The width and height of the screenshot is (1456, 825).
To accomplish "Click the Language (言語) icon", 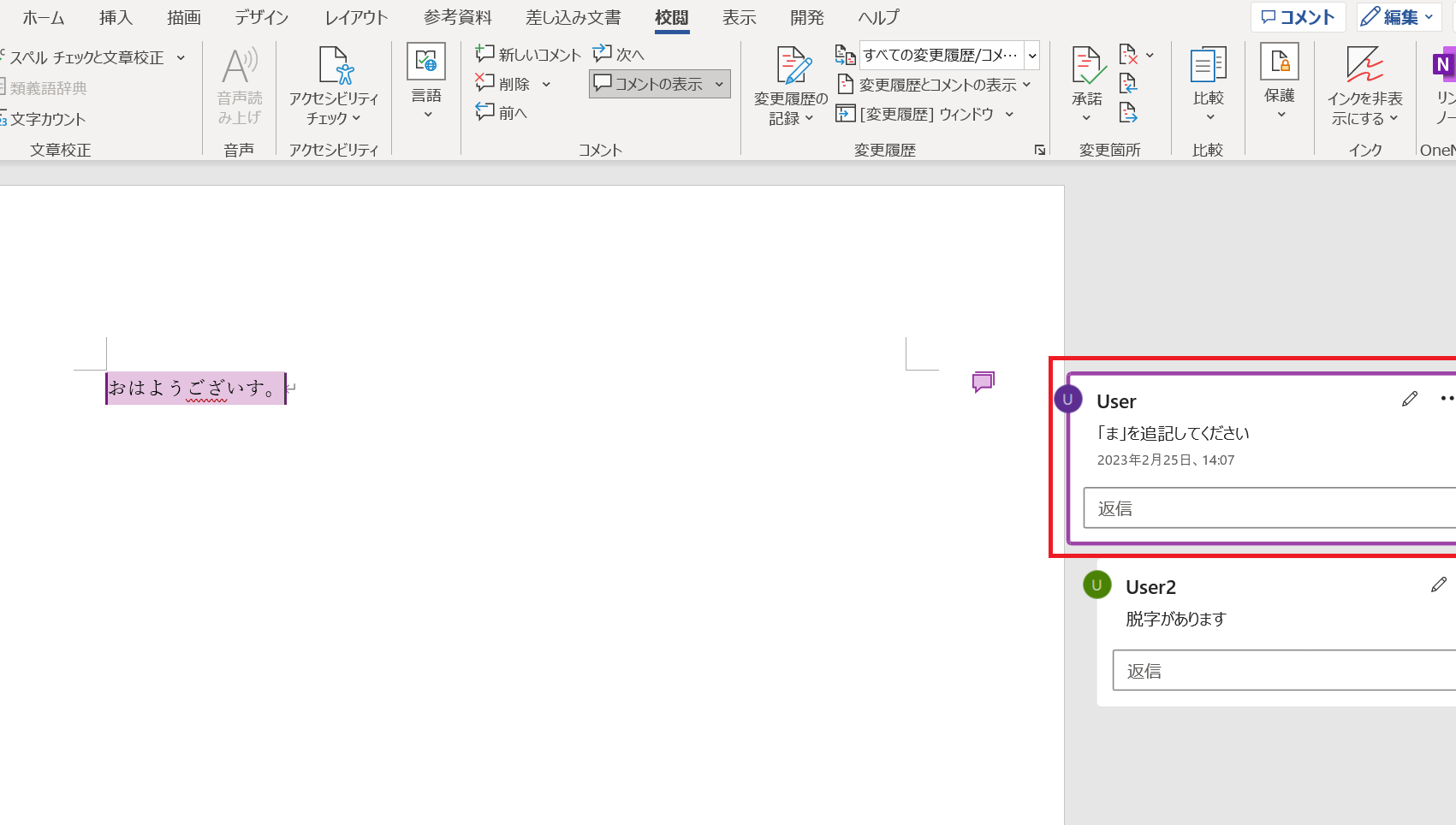I will [426, 63].
